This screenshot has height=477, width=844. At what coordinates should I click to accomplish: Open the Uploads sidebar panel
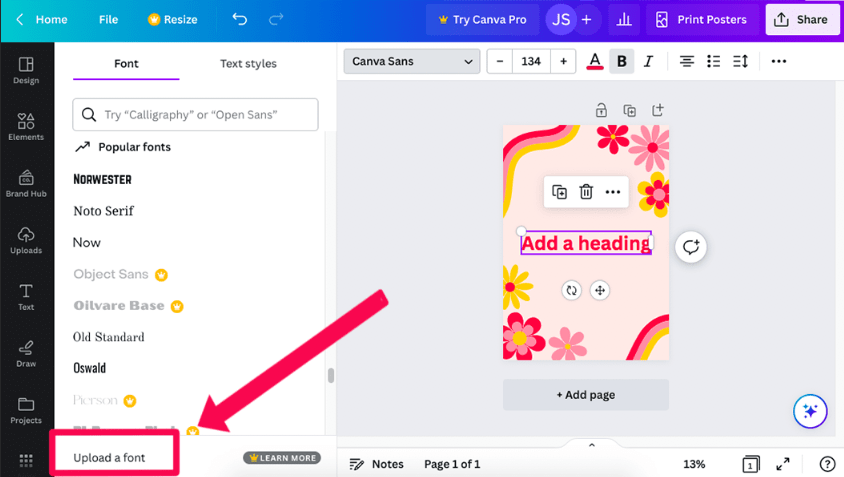click(26, 239)
